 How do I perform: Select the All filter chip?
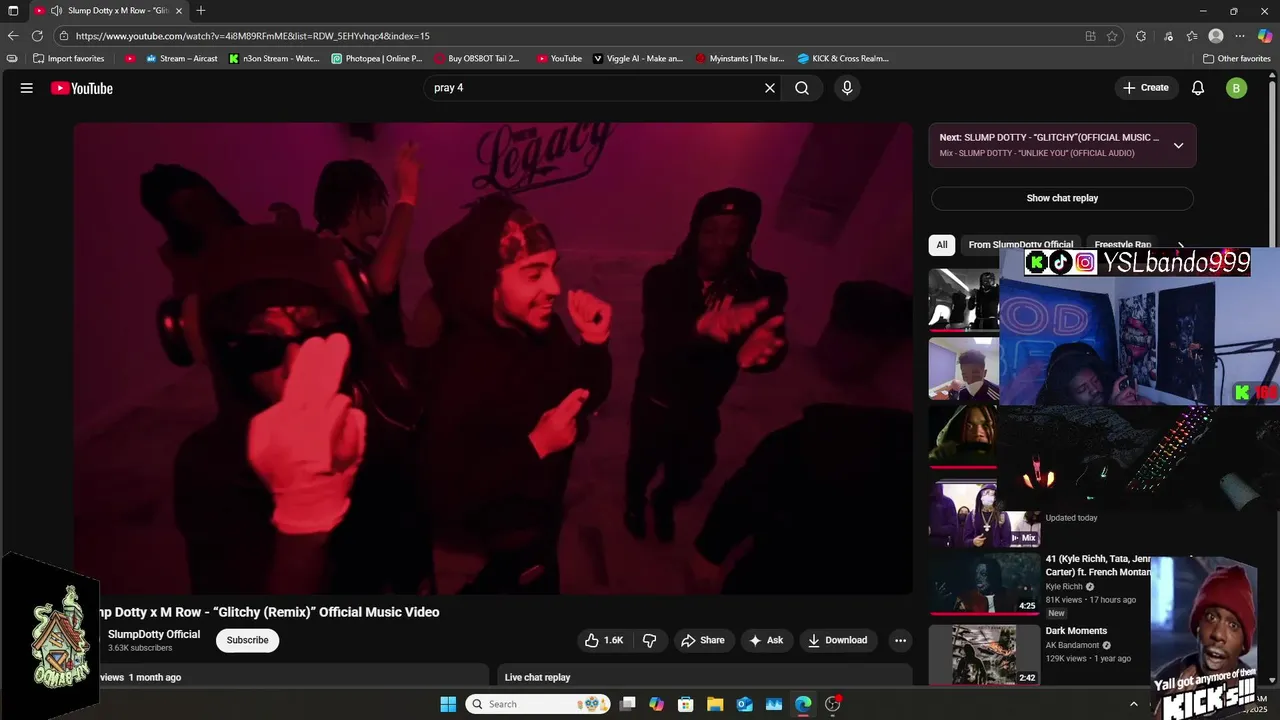point(941,244)
